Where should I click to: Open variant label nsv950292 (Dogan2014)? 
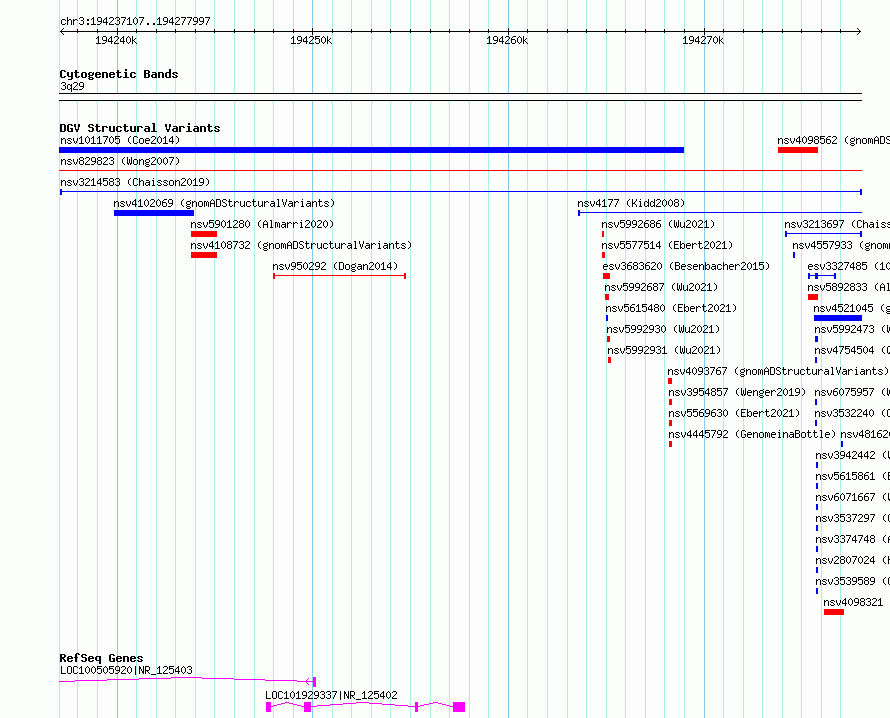click(x=335, y=266)
